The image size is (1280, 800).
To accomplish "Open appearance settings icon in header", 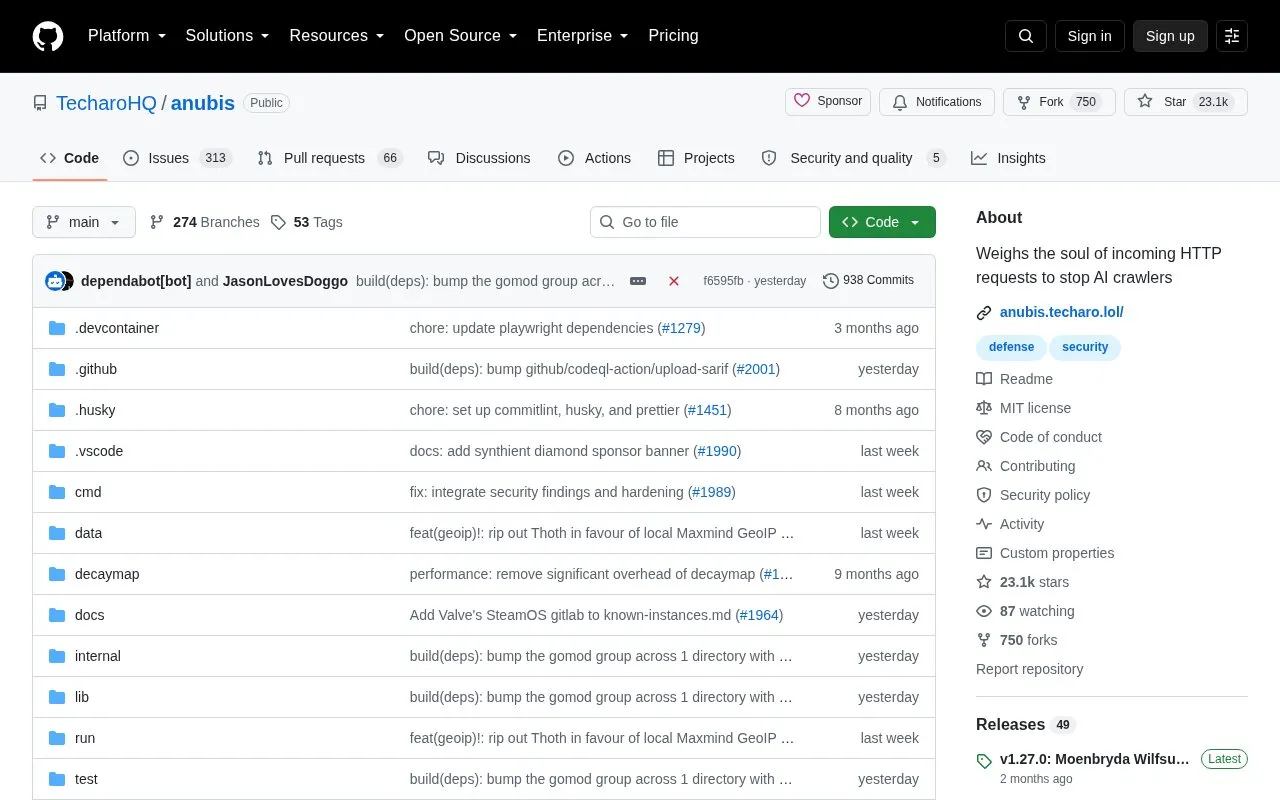I will pos(1232,36).
